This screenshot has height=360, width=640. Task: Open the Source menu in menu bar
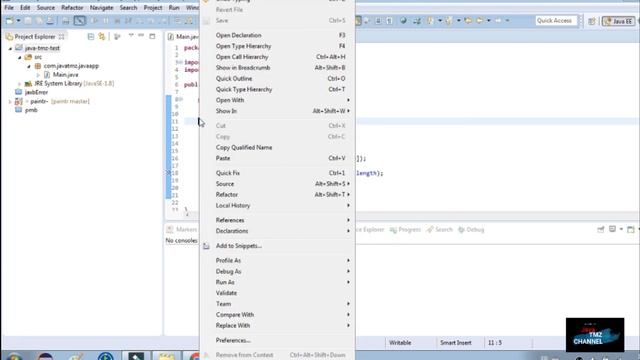[46, 8]
